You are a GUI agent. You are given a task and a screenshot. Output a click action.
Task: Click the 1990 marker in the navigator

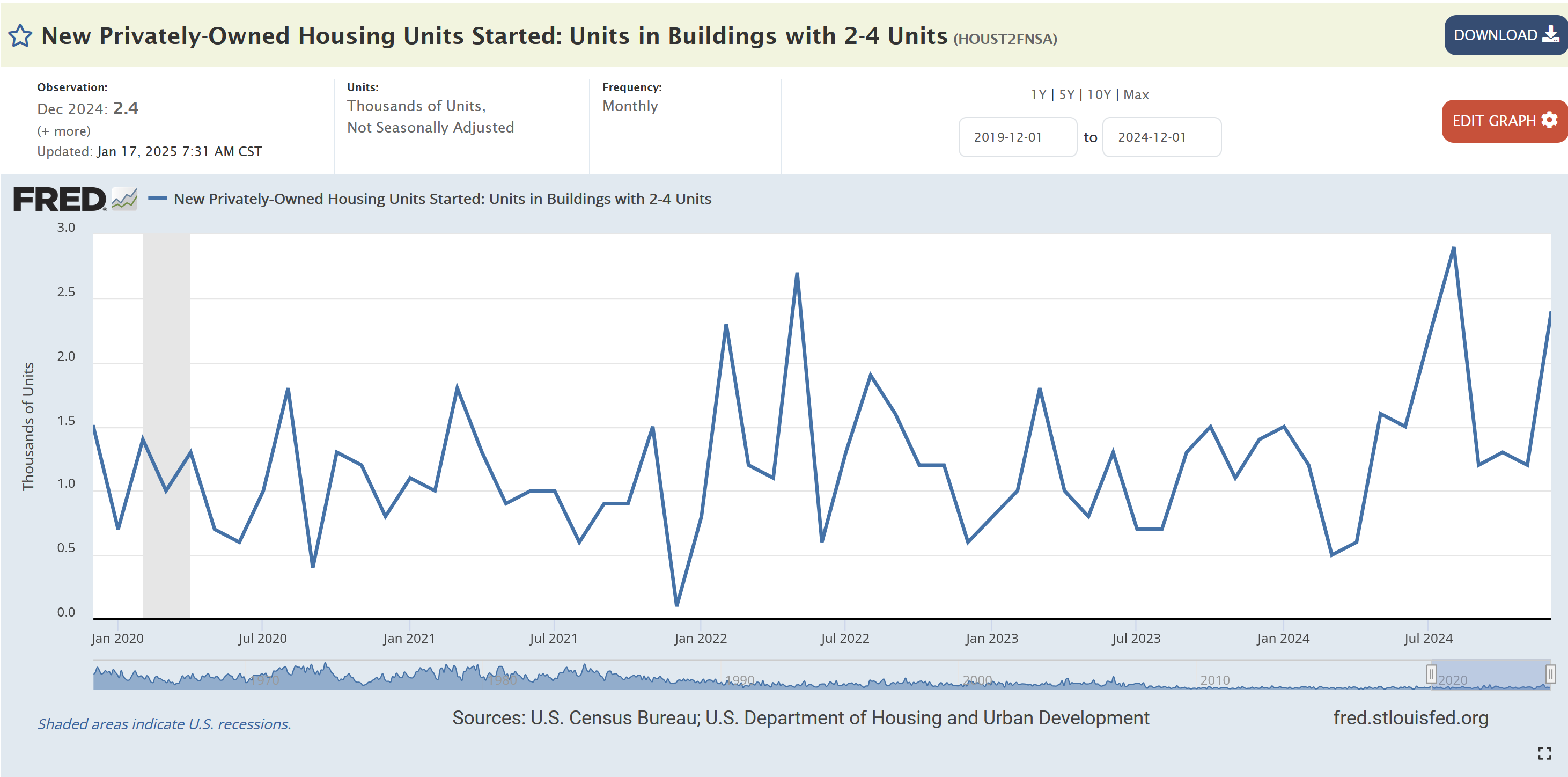point(740,679)
